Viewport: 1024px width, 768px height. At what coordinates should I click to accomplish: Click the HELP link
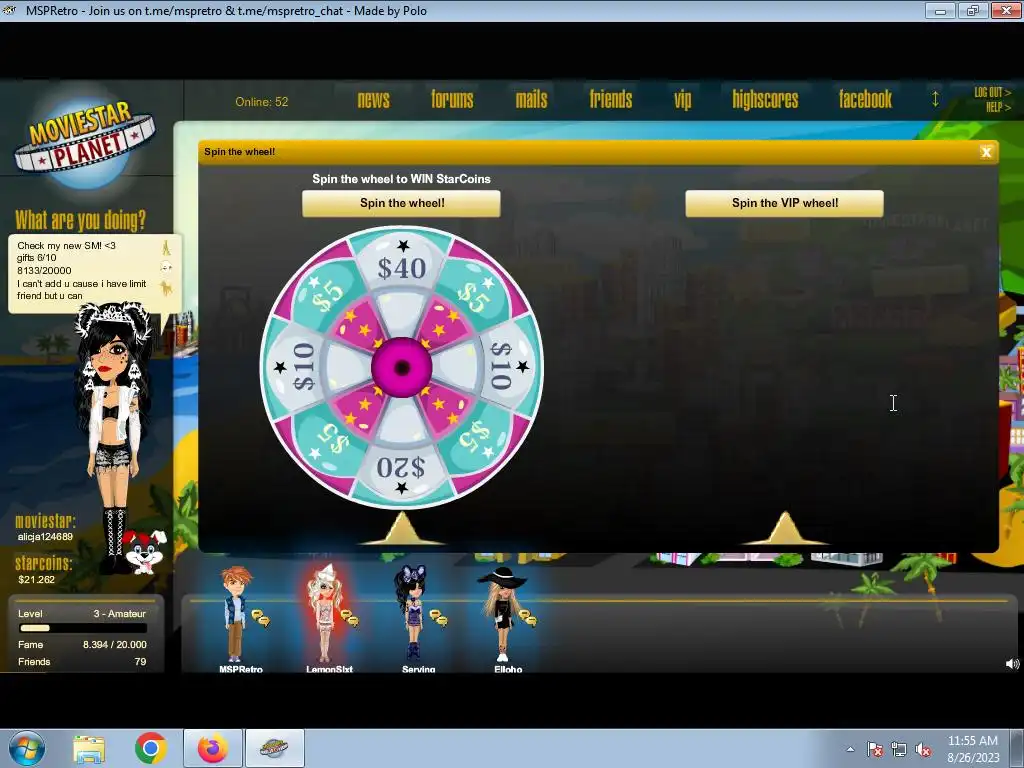(x=998, y=107)
